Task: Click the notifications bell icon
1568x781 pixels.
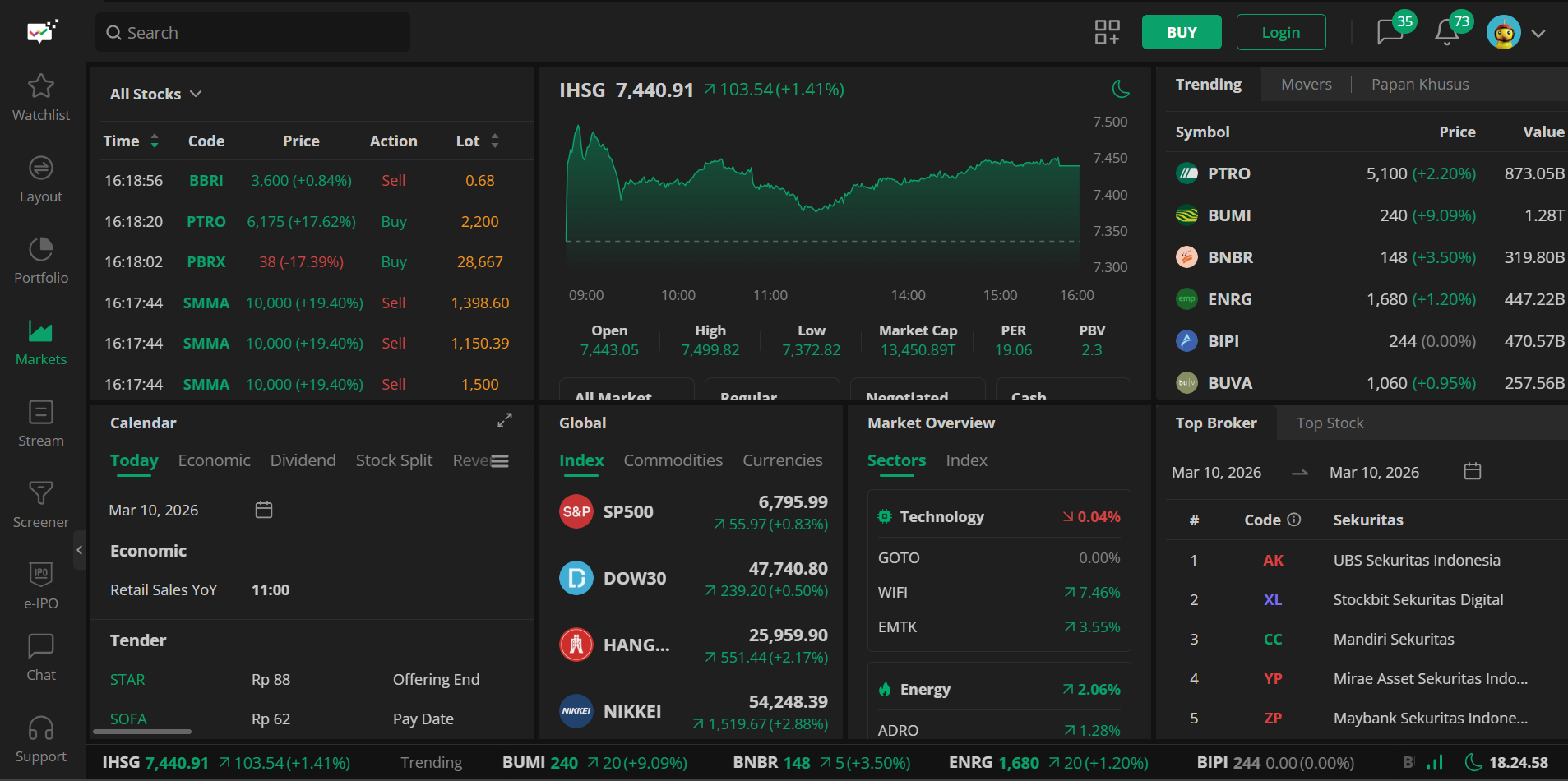Action: [1446, 32]
